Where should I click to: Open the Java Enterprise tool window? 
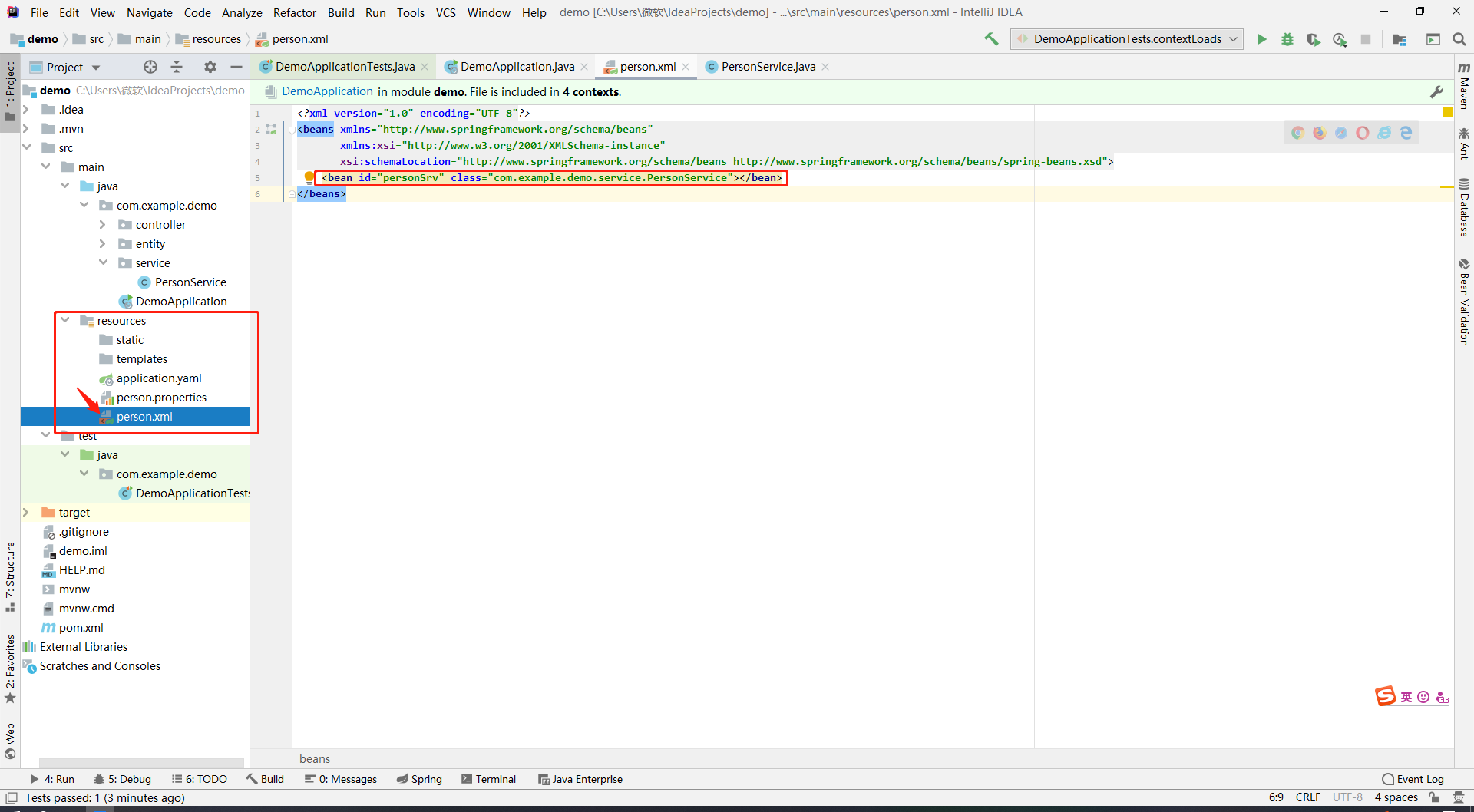(x=580, y=779)
